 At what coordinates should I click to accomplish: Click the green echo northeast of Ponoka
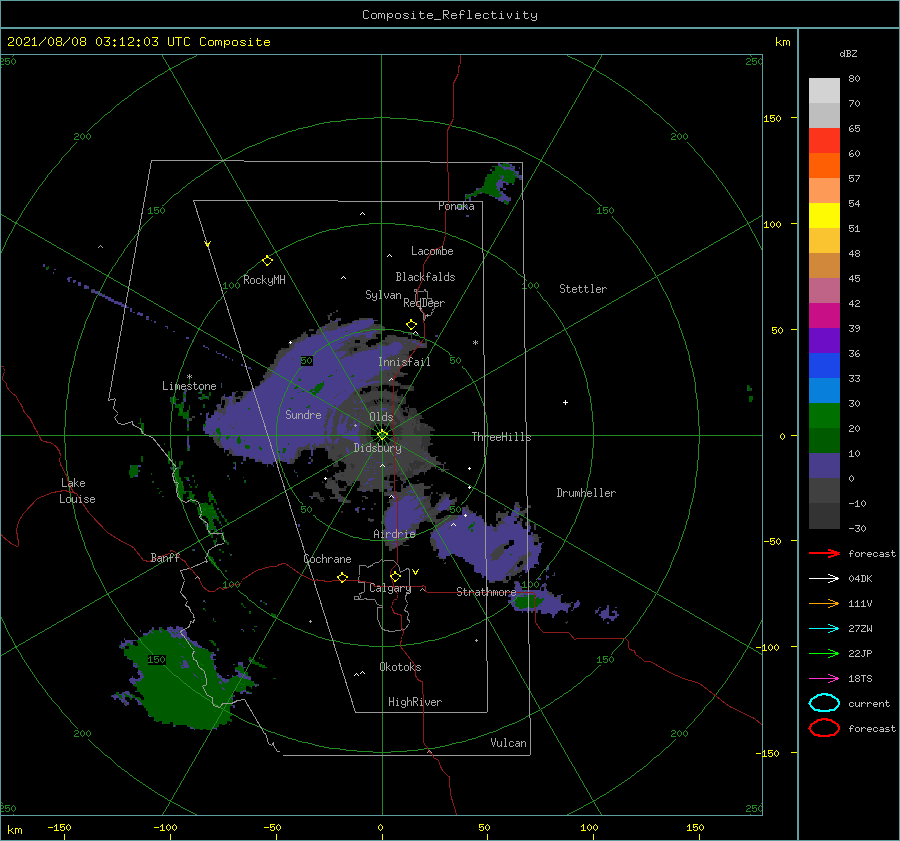click(496, 181)
